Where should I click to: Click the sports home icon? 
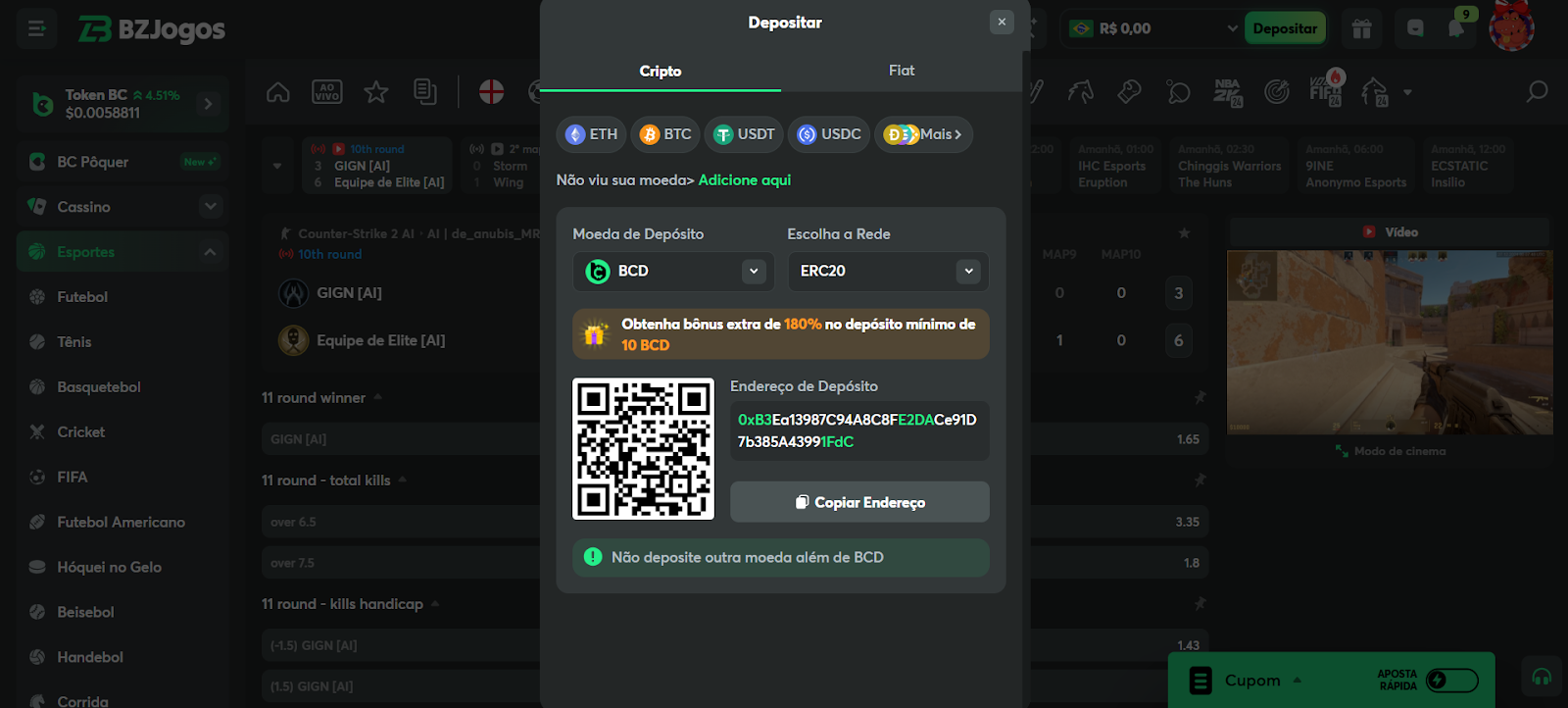click(278, 92)
